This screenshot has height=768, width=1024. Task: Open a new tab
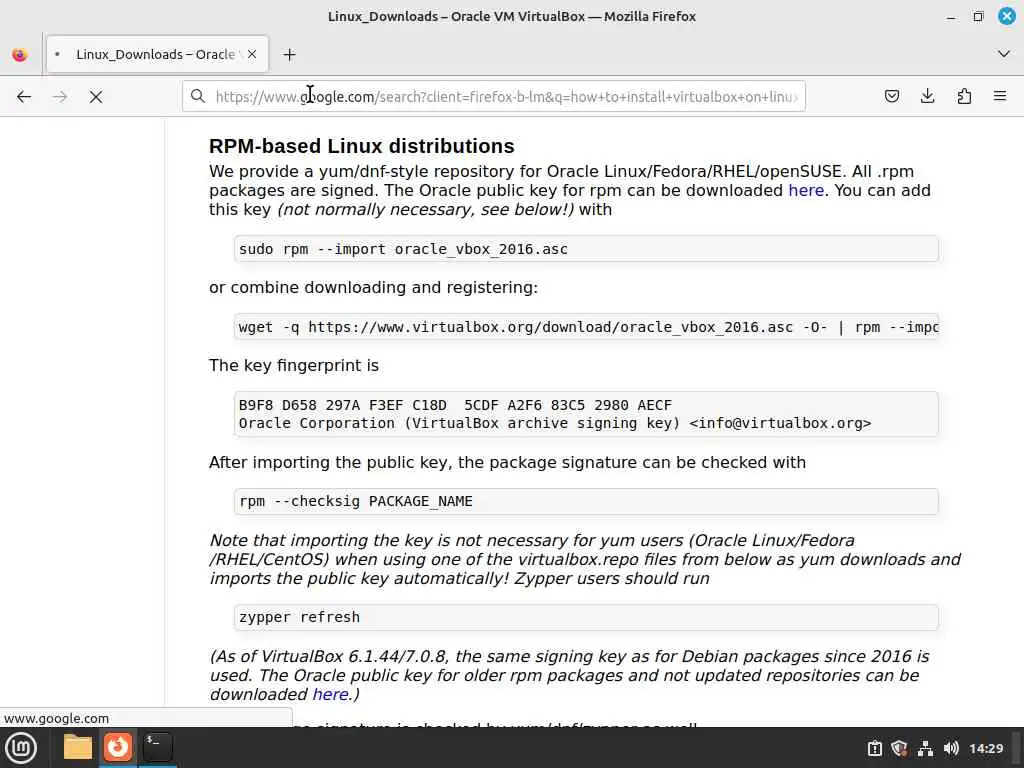coord(289,55)
